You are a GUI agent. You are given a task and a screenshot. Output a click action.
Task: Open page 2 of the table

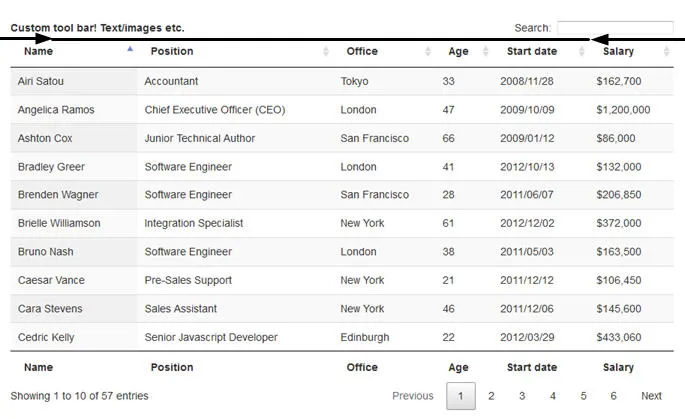pos(491,396)
